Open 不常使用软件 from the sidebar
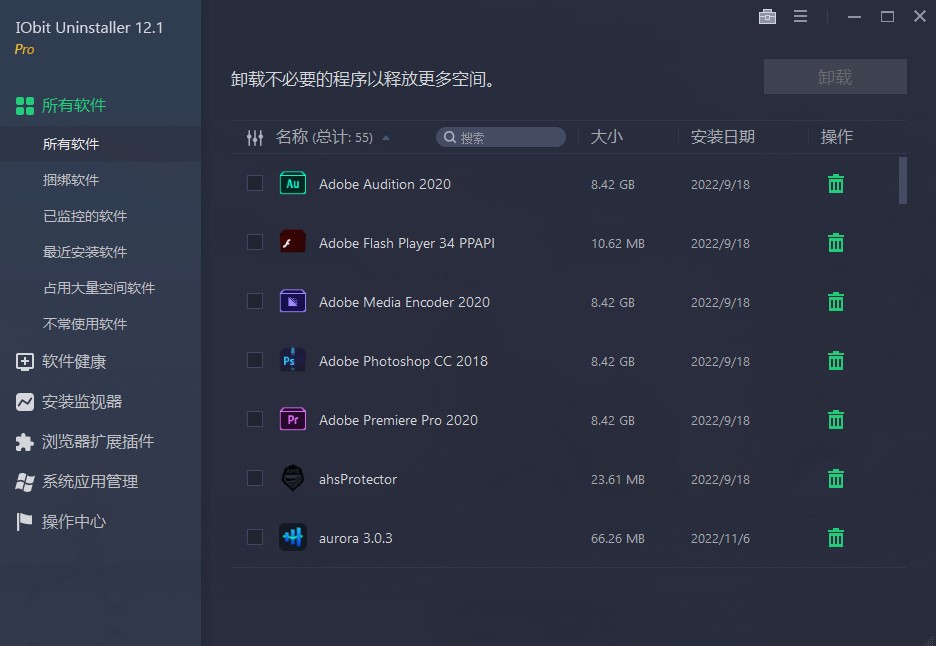Image resolution: width=936 pixels, height=646 pixels. point(84,323)
